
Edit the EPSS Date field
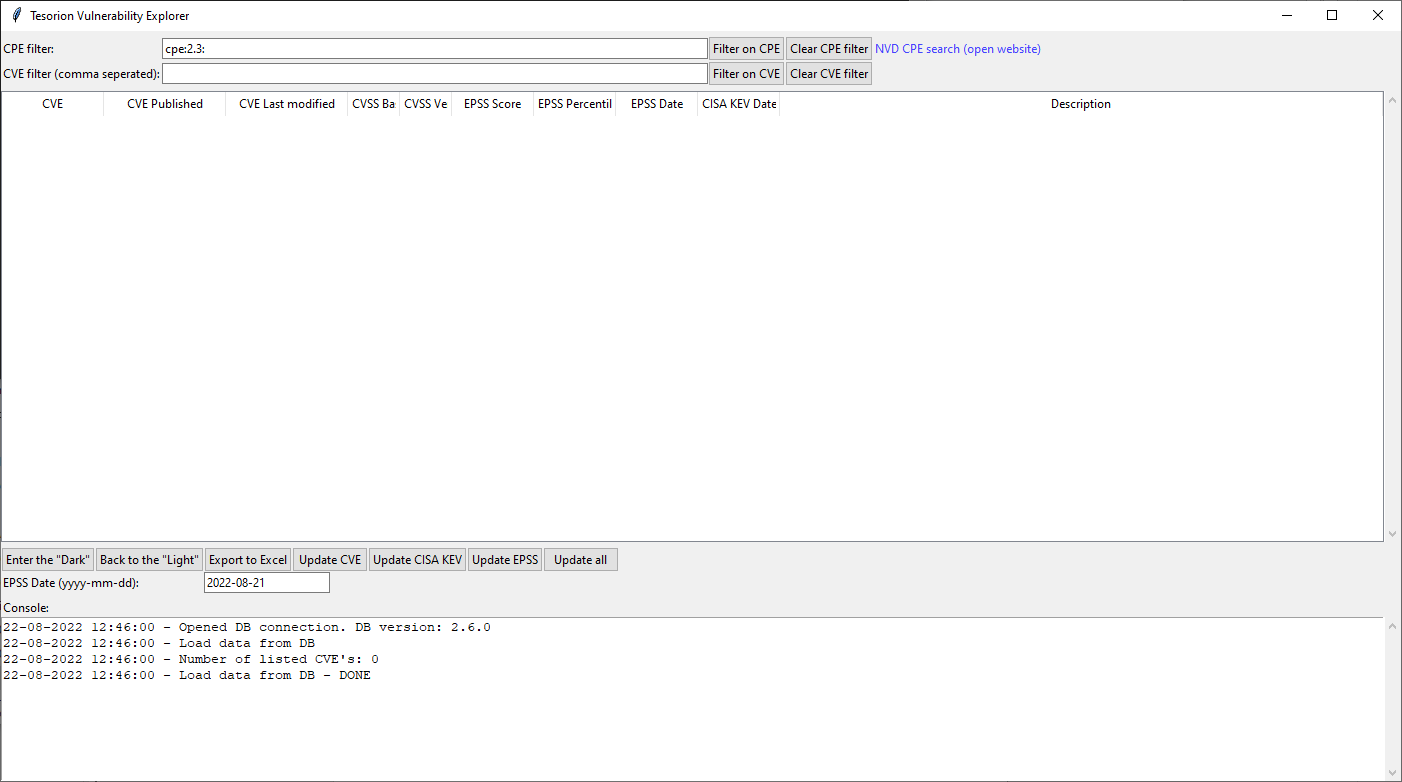pyautogui.click(x=266, y=581)
